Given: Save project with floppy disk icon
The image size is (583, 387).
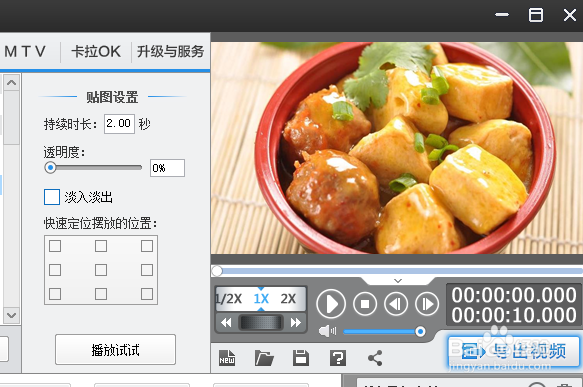Looking at the screenshot, I should [x=301, y=358].
